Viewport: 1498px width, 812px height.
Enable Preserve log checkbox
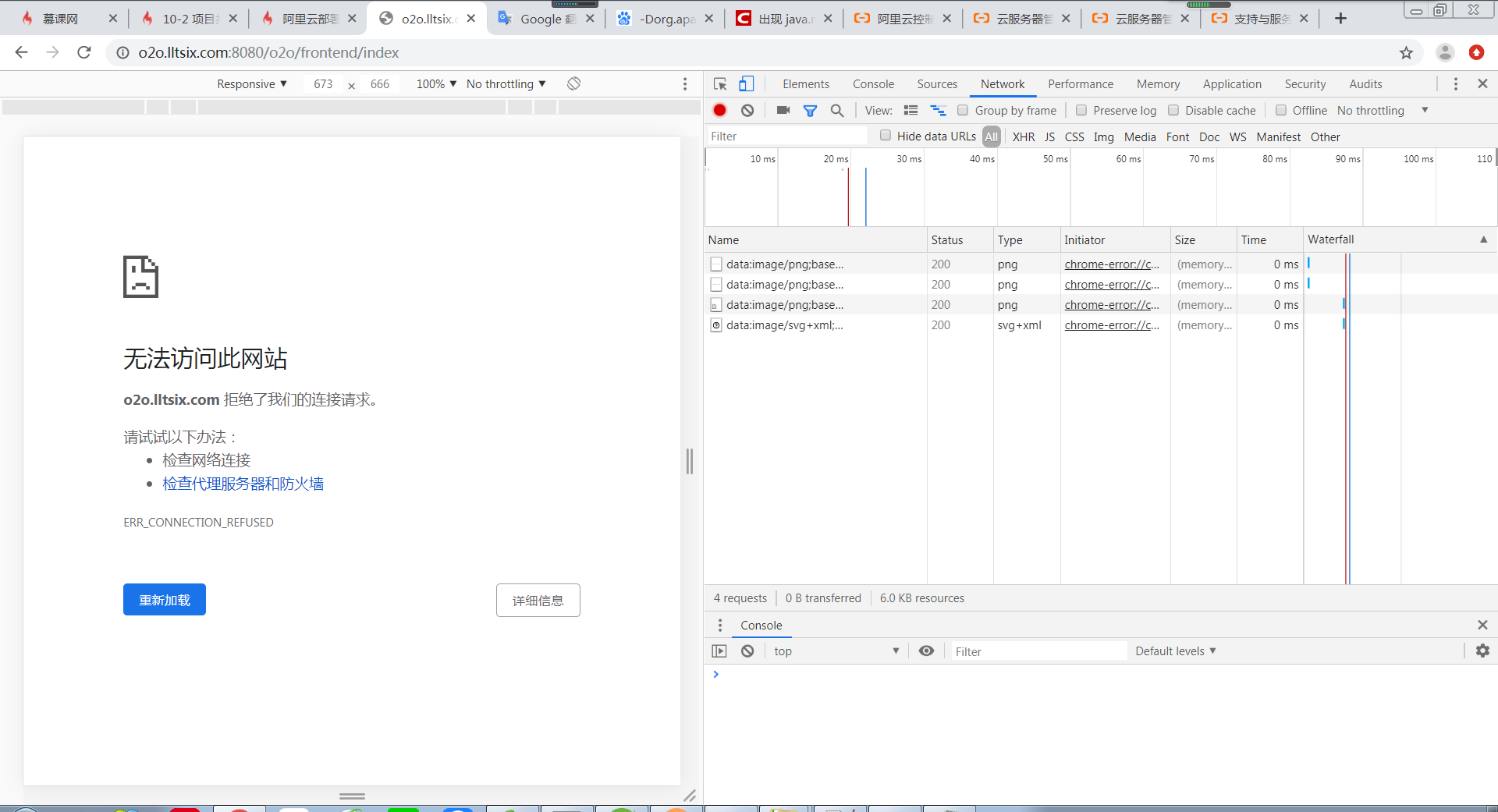click(x=1081, y=111)
